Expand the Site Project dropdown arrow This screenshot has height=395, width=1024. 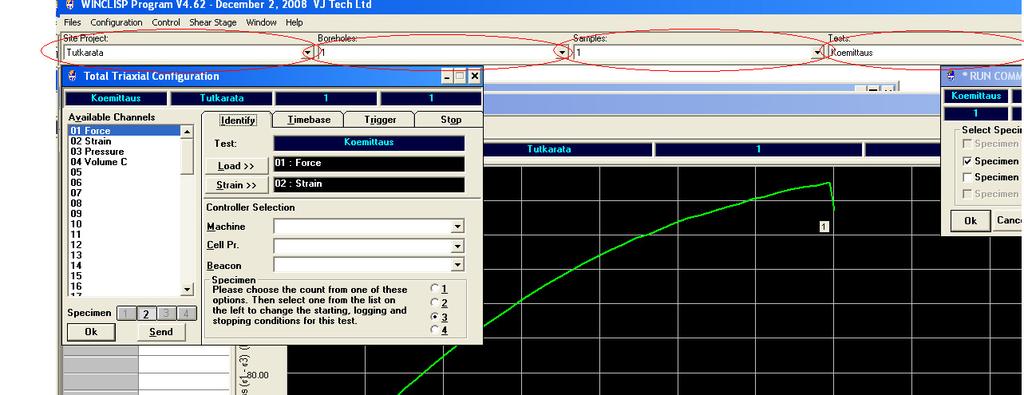tap(308, 52)
